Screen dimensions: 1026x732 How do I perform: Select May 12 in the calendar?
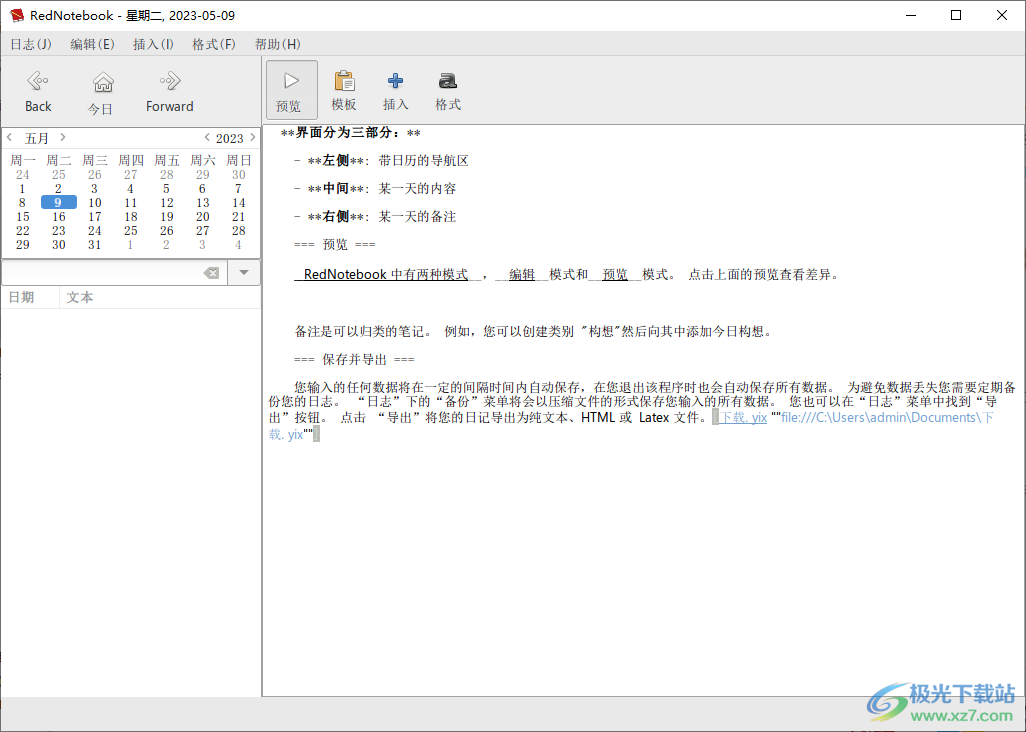[167, 203]
